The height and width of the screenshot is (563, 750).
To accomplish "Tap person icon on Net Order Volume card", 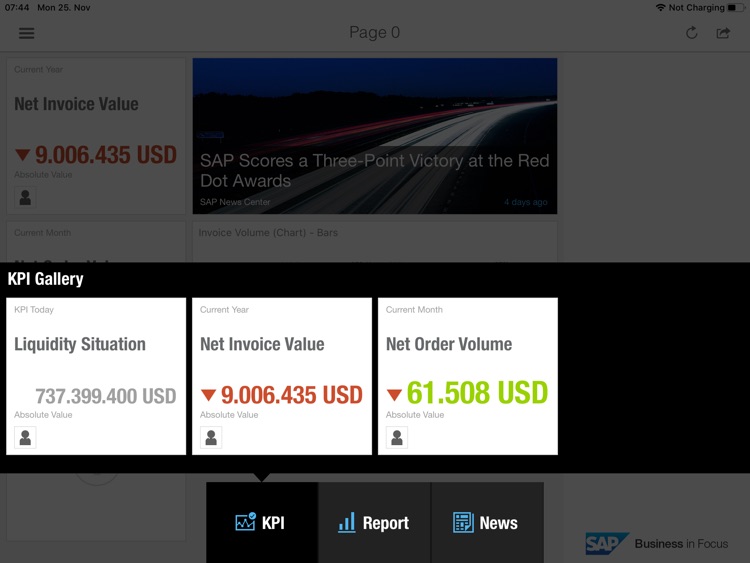I will tap(397, 437).
